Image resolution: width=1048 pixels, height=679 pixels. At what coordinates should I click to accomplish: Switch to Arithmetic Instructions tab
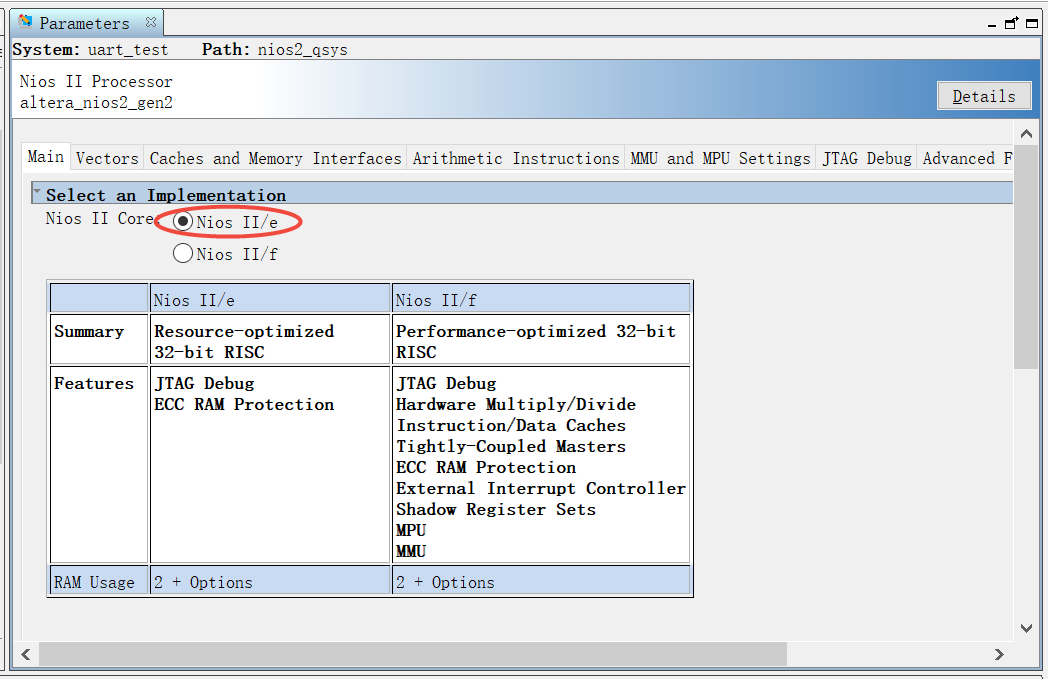click(516, 158)
